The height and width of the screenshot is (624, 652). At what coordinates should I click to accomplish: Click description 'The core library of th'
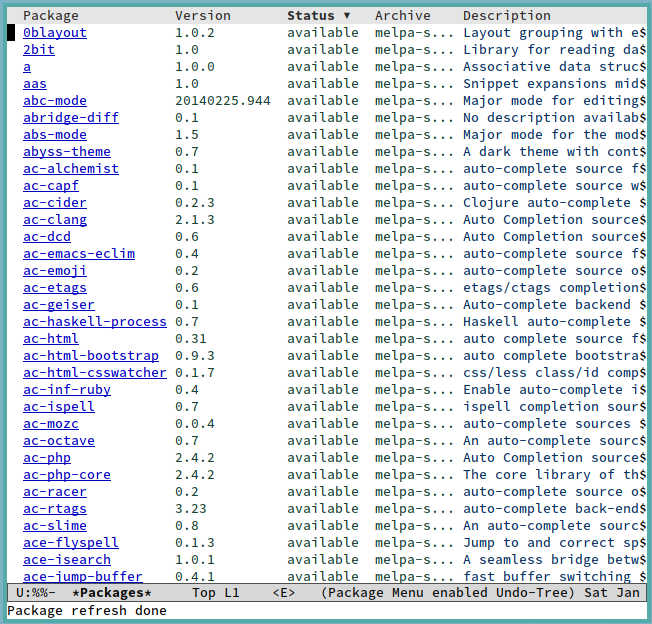(551, 475)
